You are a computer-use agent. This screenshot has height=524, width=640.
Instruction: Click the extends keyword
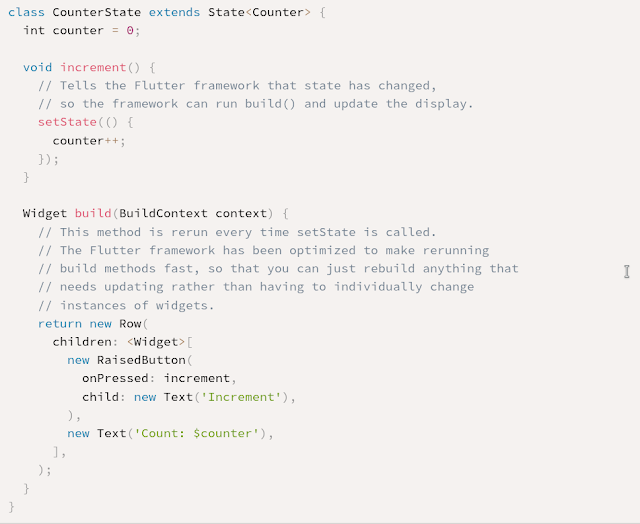point(170,11)
